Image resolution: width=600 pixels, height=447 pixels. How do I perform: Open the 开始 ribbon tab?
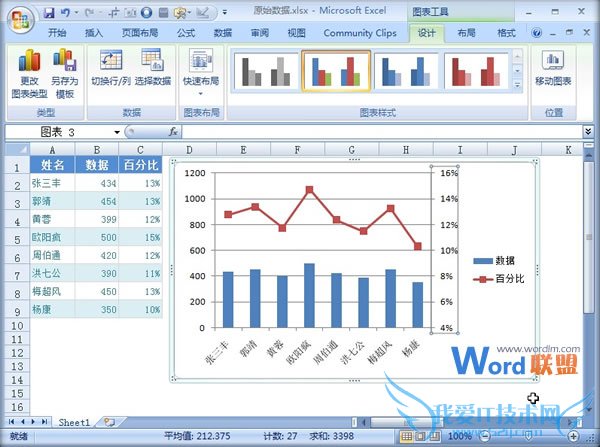(x=57, y=33)
